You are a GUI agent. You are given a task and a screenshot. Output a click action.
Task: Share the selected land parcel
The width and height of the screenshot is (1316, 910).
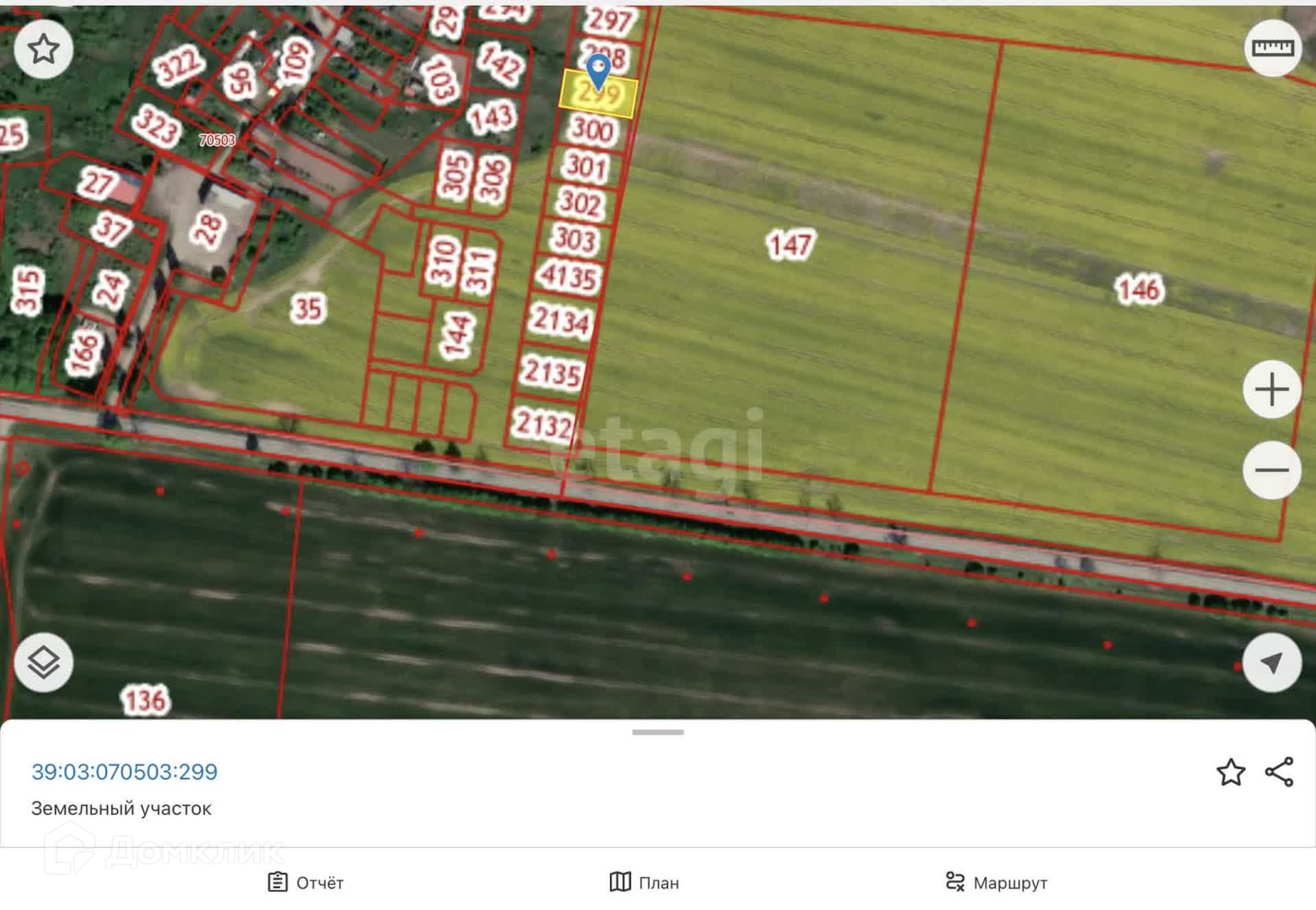pyautogui.click(x=1279, y=772)
